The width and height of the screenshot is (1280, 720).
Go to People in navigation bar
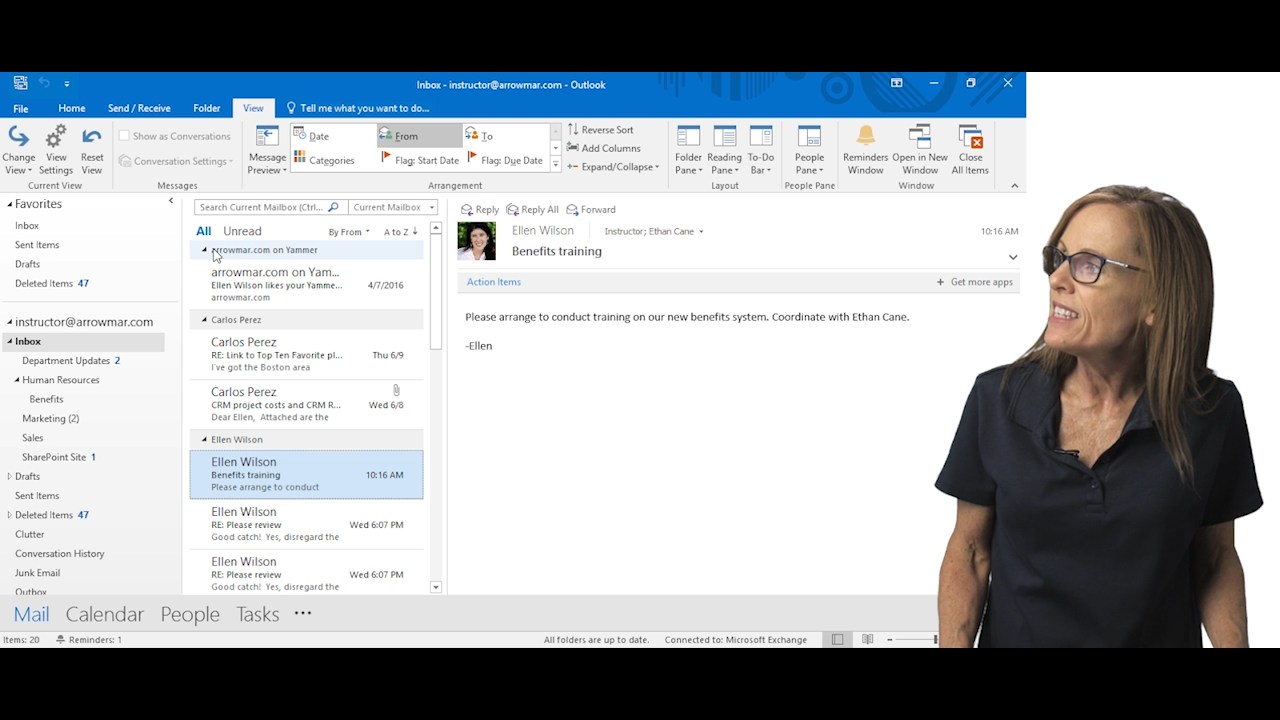tap(190, 614)
